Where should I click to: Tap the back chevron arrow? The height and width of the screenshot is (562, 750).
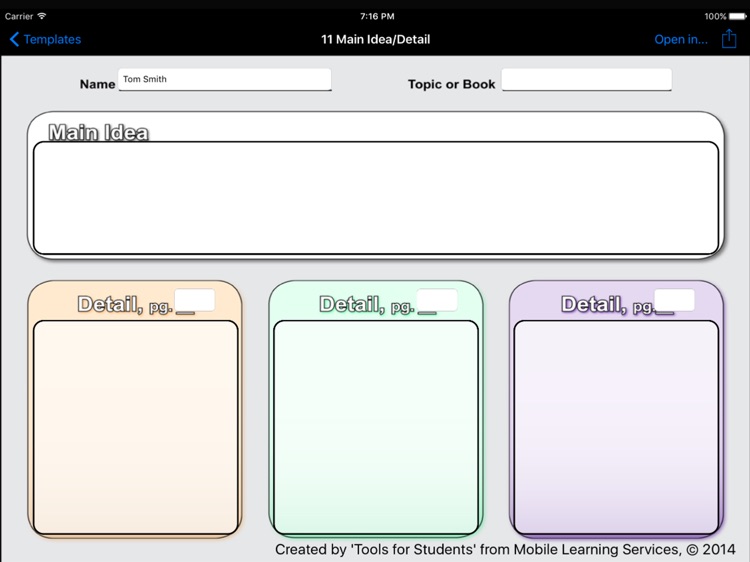coord(14,39)
